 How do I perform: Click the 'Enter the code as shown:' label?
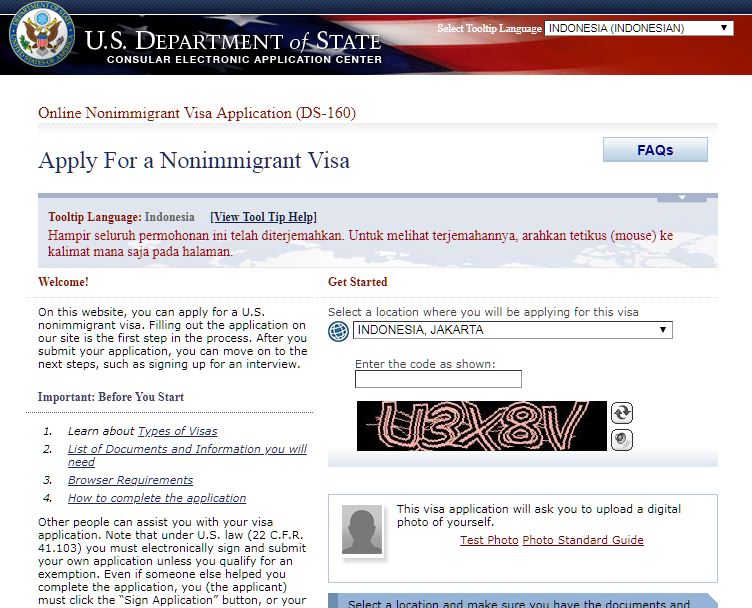[425, 364]
